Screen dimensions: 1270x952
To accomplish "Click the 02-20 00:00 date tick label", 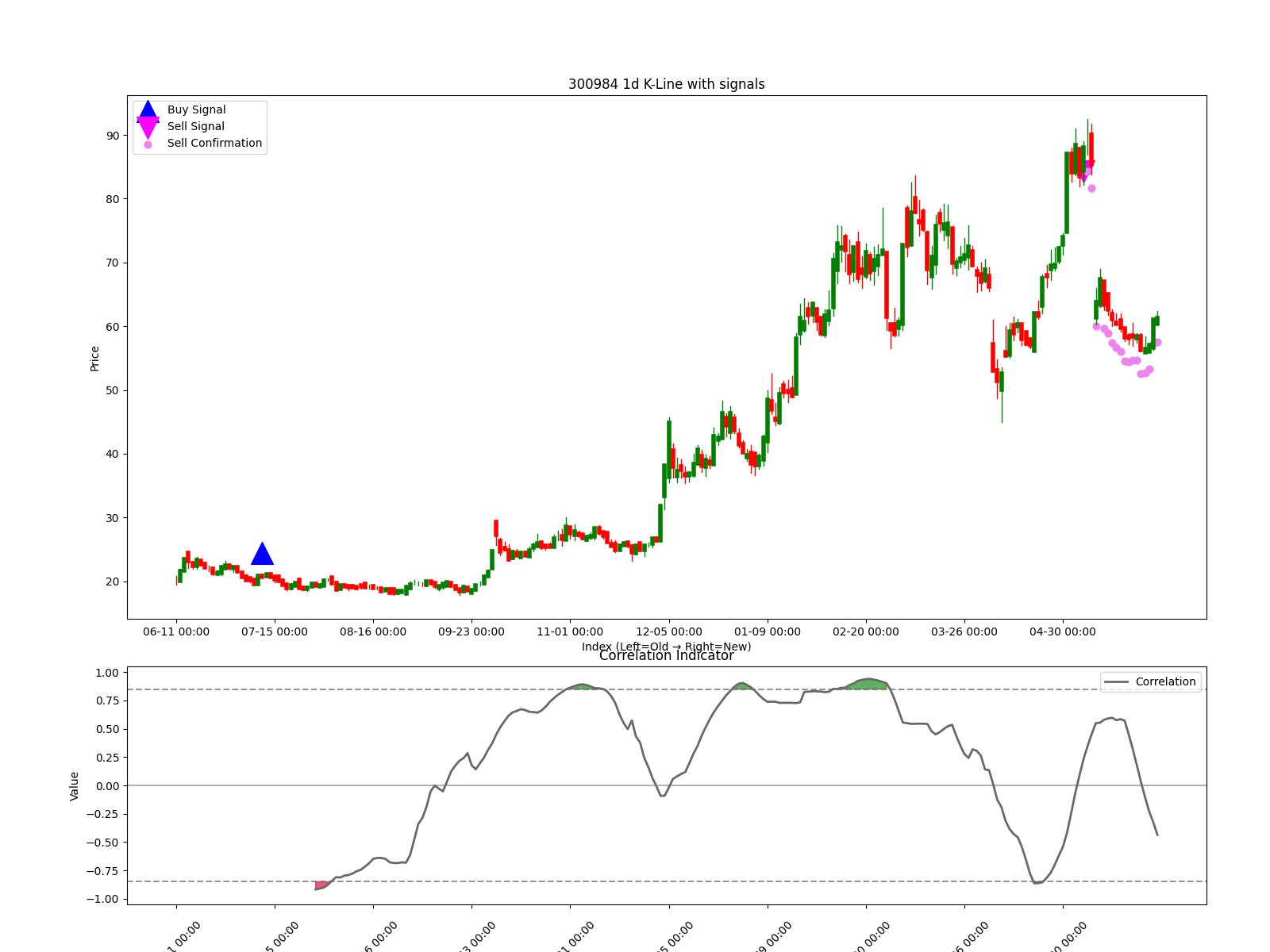I will point(866,631).
